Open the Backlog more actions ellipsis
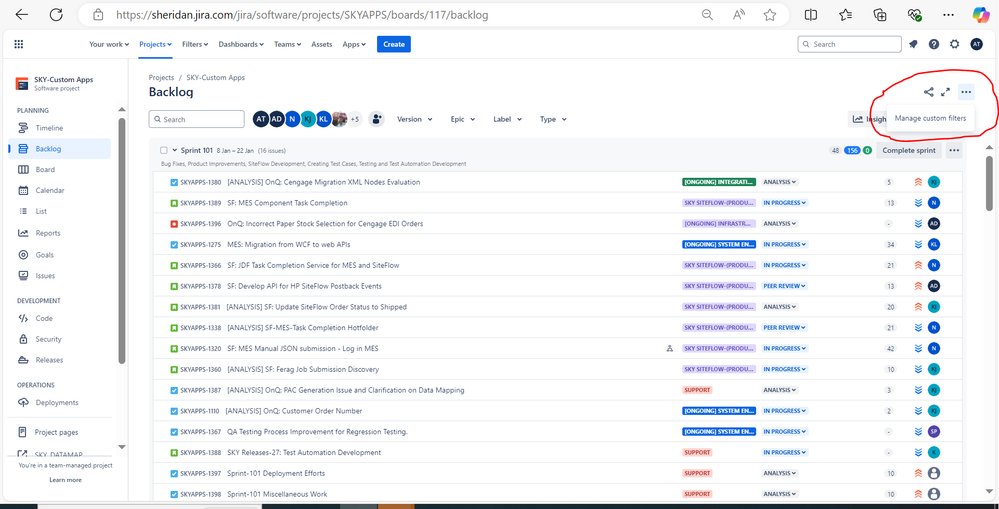 967,92
